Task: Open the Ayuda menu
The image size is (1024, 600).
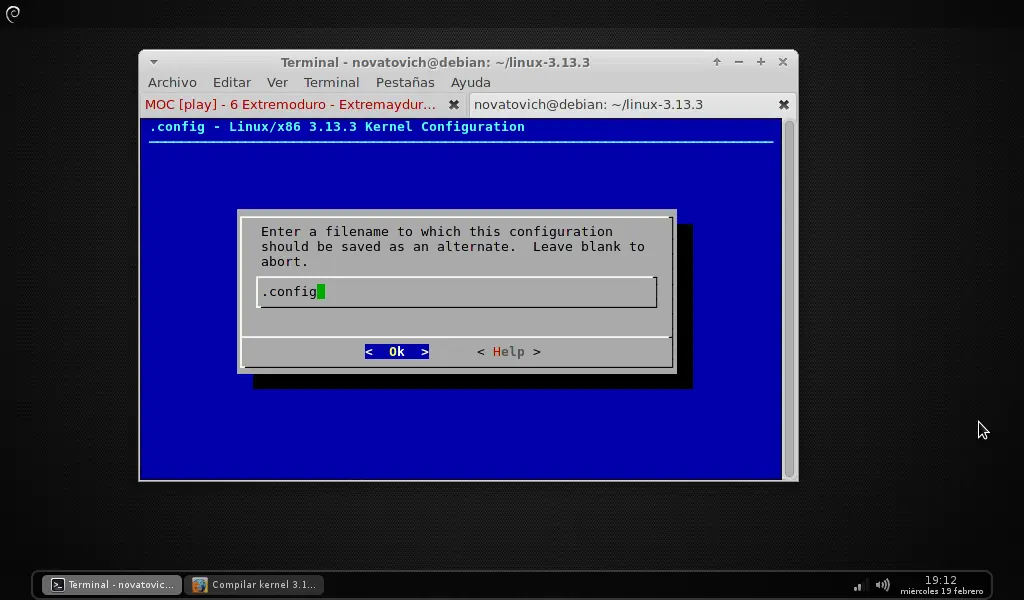Action: (470, 82)
